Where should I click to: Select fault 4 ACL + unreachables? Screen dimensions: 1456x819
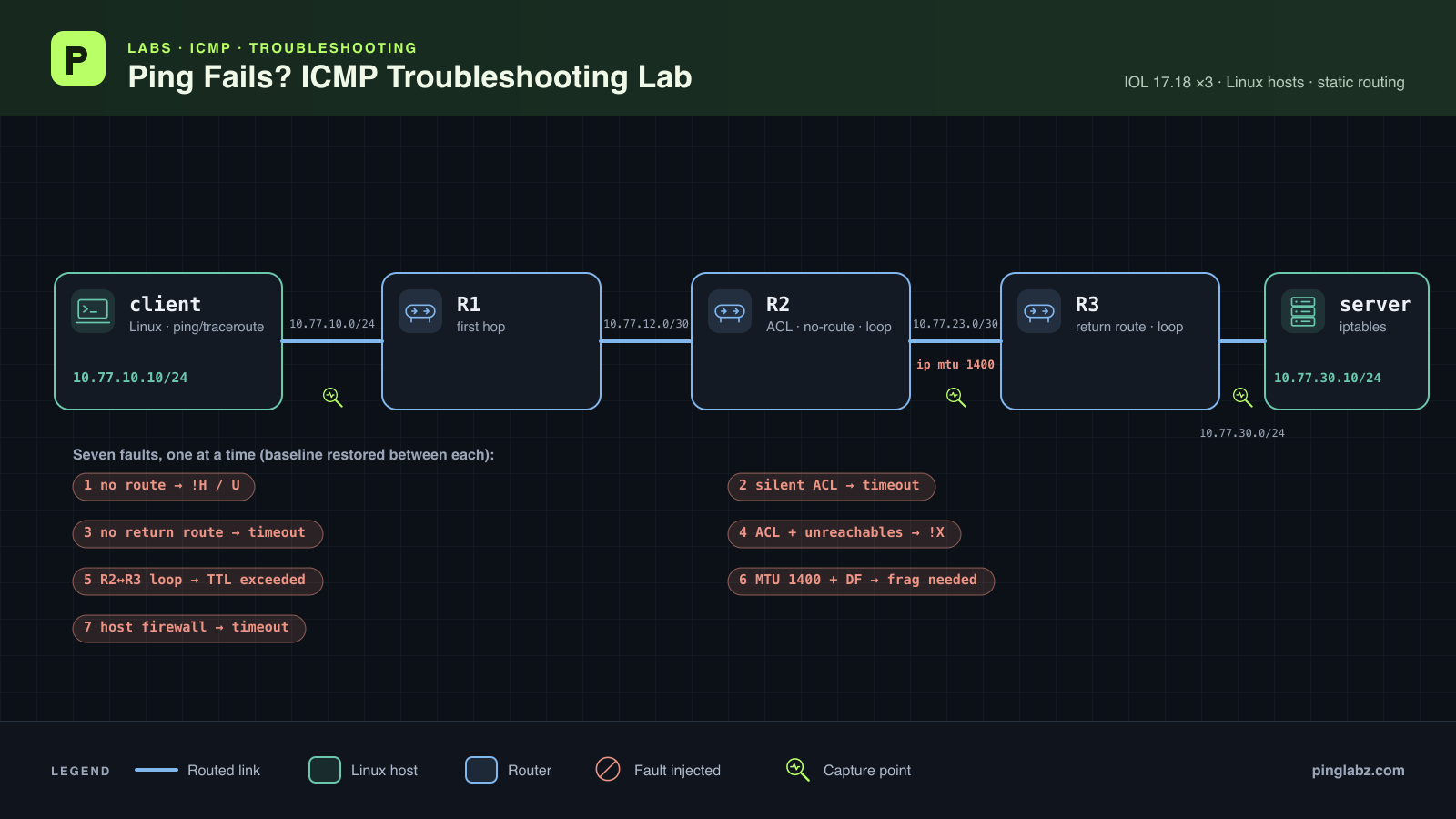pos(844,533)
